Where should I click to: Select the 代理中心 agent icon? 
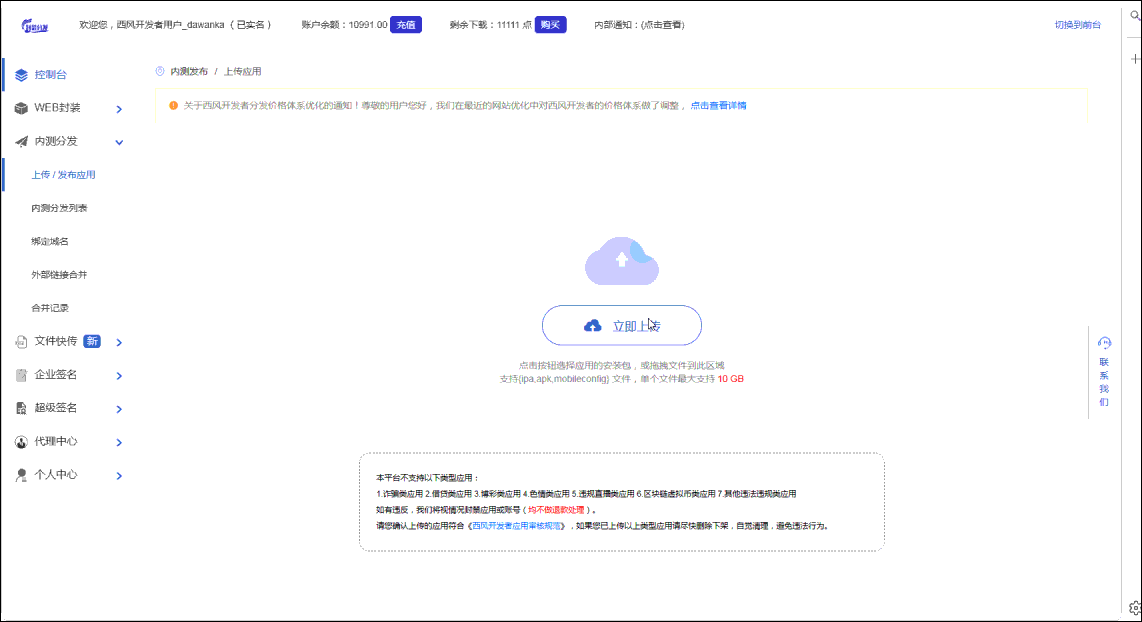tap(20, 441)
